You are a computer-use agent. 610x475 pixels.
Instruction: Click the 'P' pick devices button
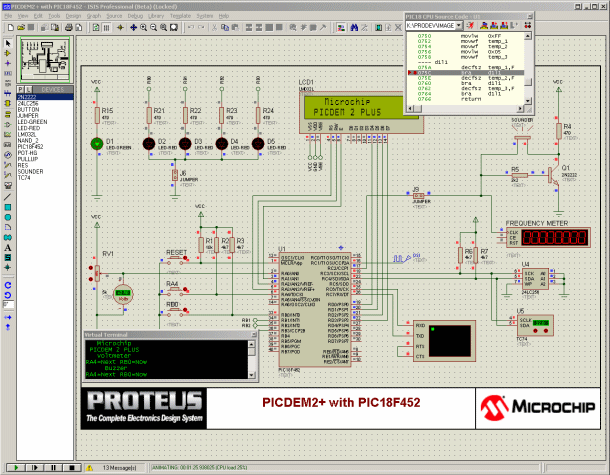point(21,89)
